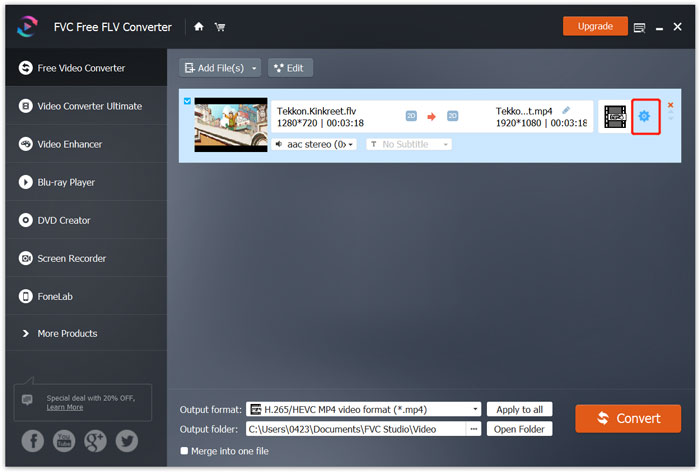
Task: Click the home icon in title bar
Action: point(199,27)
